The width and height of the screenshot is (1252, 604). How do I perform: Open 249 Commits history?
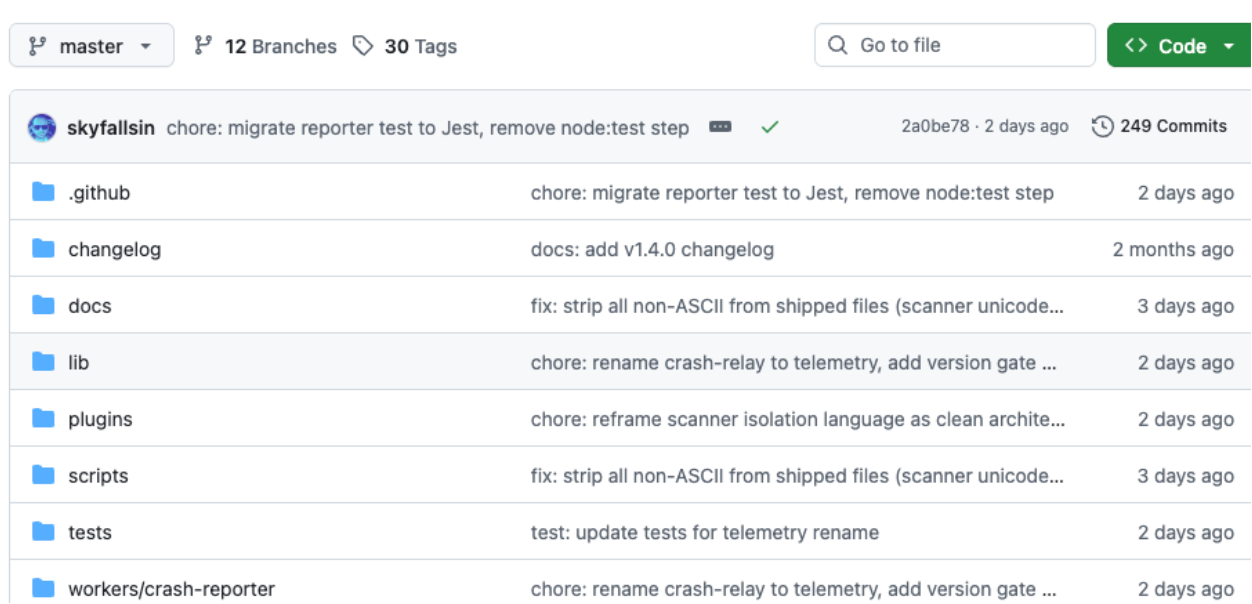[x=1160, y=127]
